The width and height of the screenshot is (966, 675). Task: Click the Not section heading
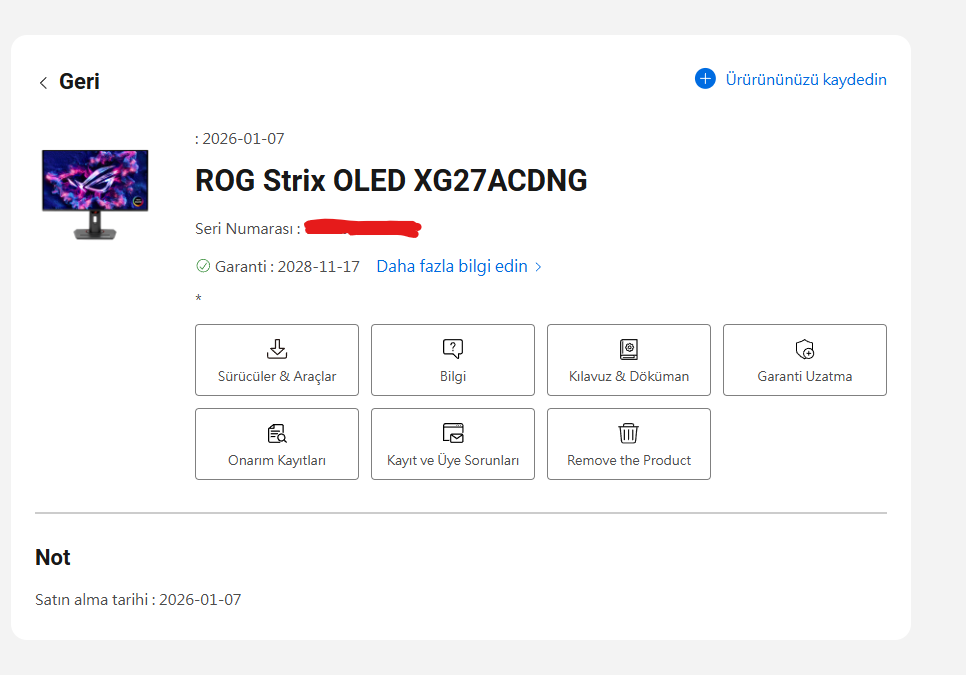[x=53, y=557]
